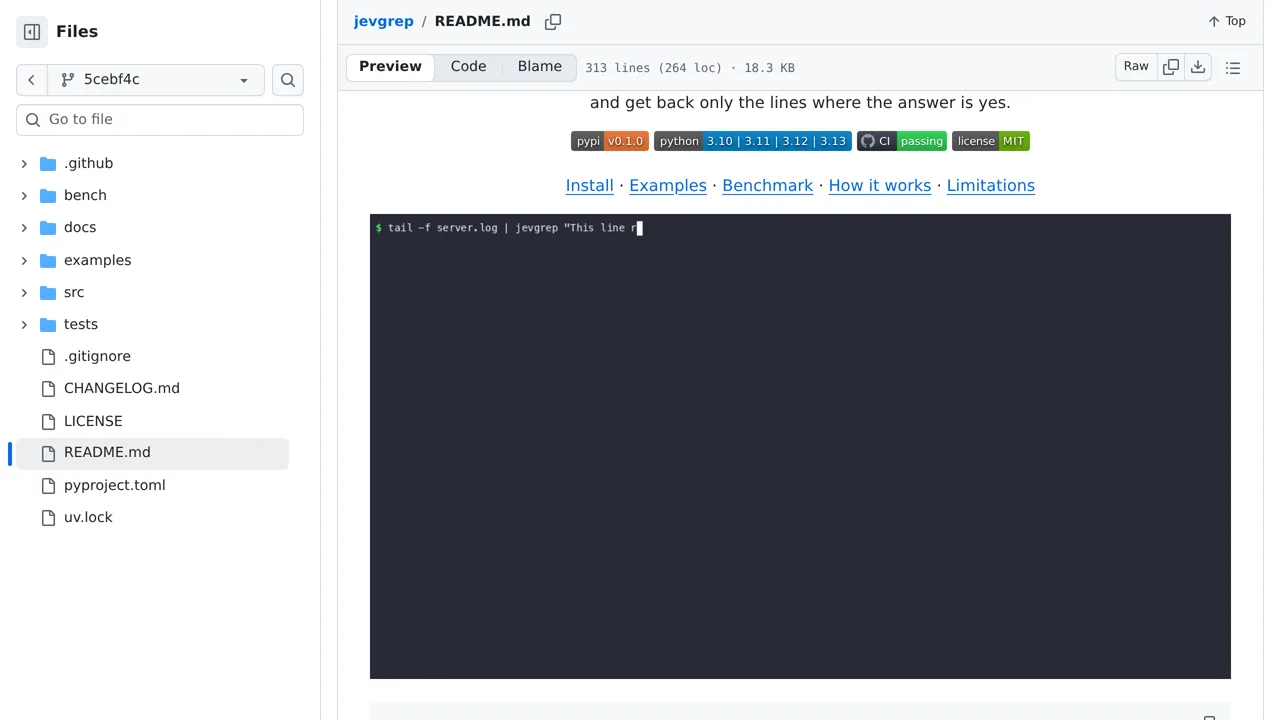Focus the Go to file search field
Screen dimensions: 1280x720
coord(160,120)
